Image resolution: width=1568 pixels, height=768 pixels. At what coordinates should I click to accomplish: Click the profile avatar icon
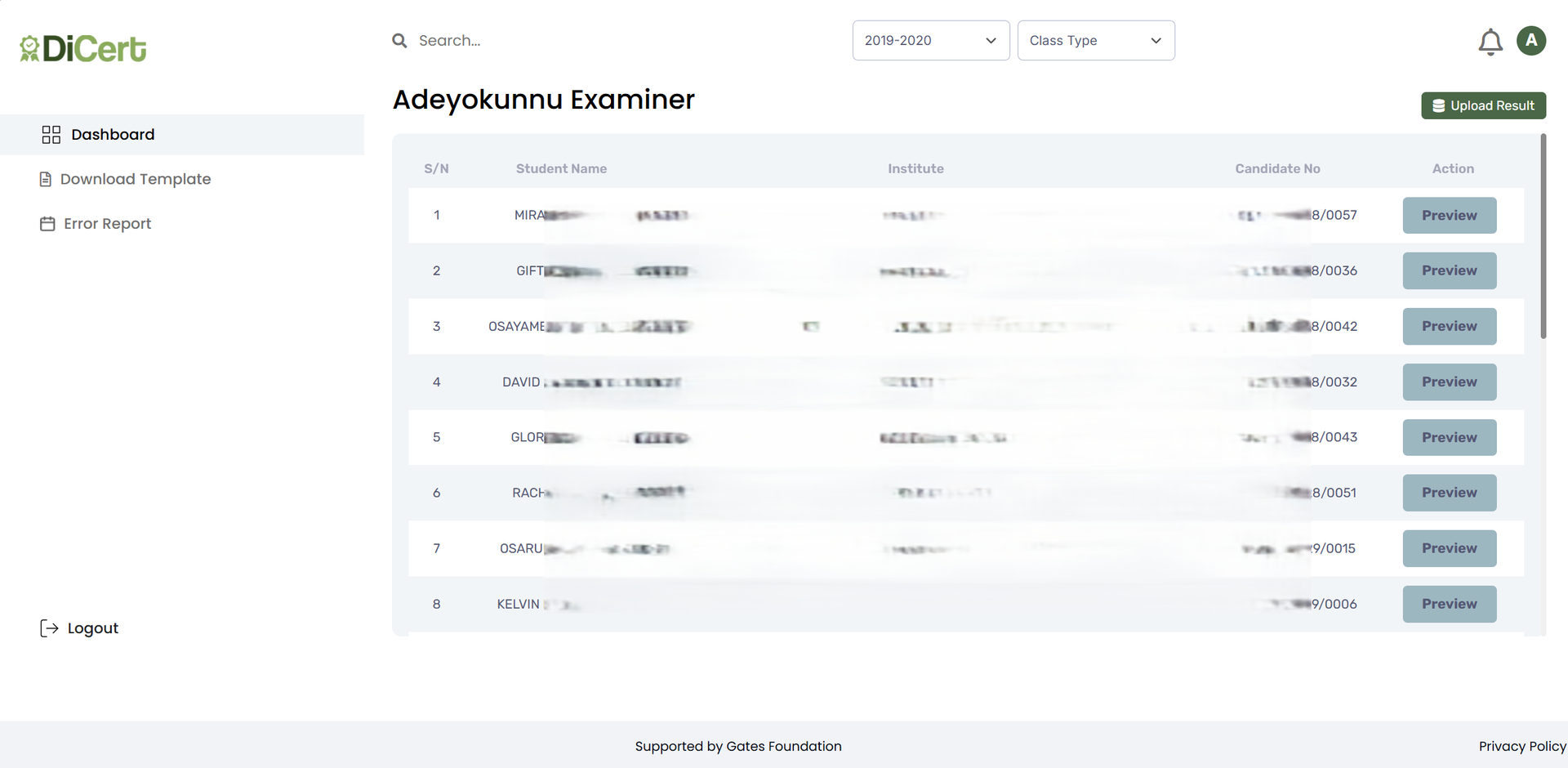1532,41
